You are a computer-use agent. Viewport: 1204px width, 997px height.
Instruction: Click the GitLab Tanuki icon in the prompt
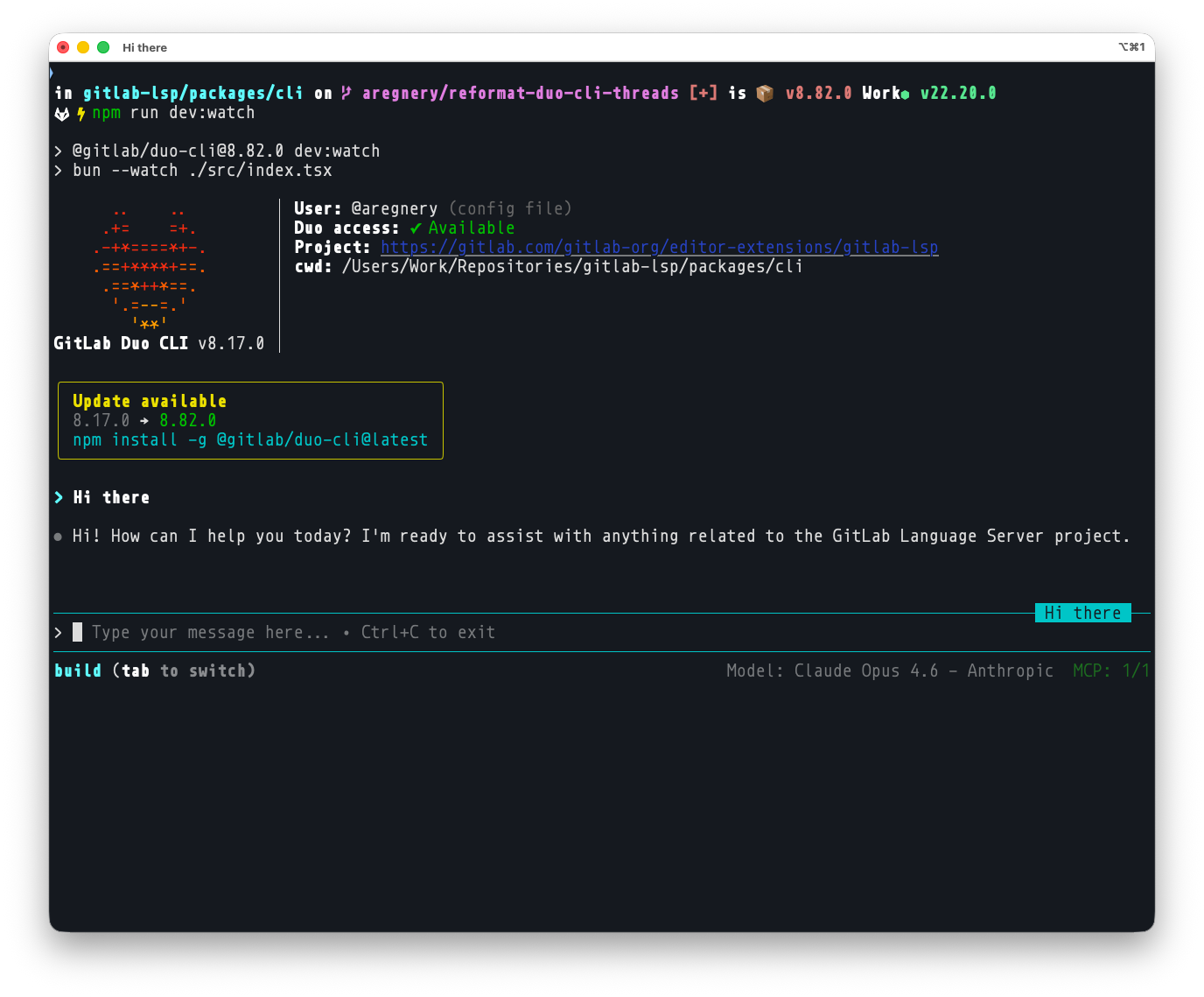coord(61,112)
